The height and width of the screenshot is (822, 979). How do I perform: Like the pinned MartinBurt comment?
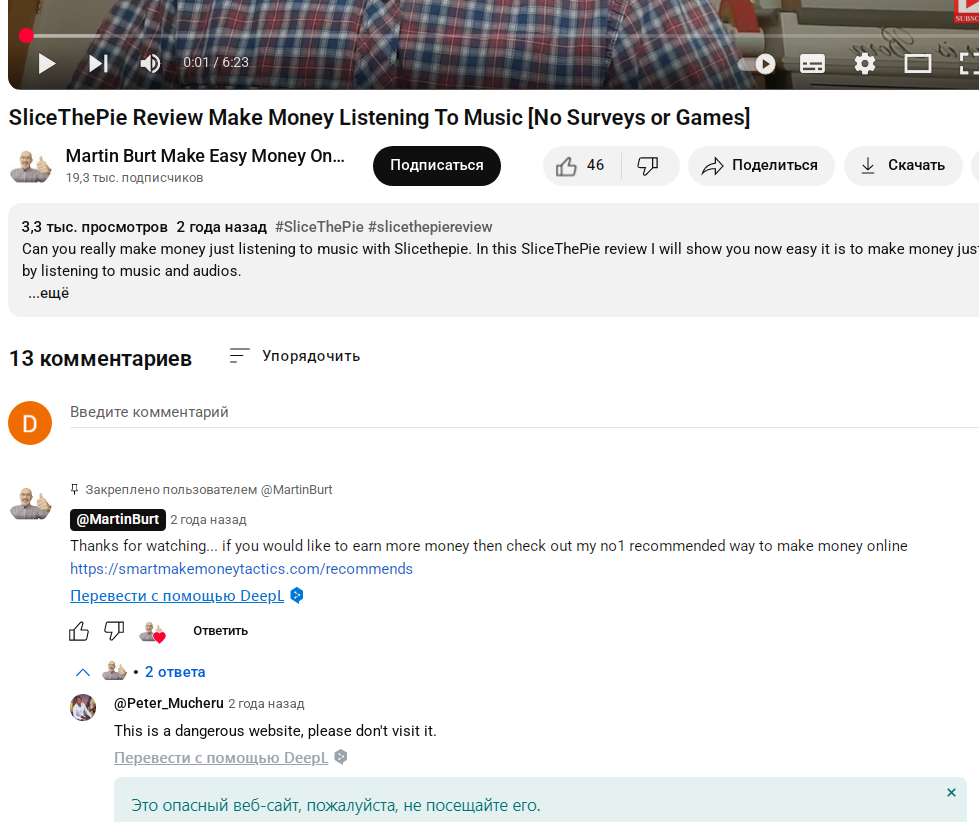click(79, 631)
